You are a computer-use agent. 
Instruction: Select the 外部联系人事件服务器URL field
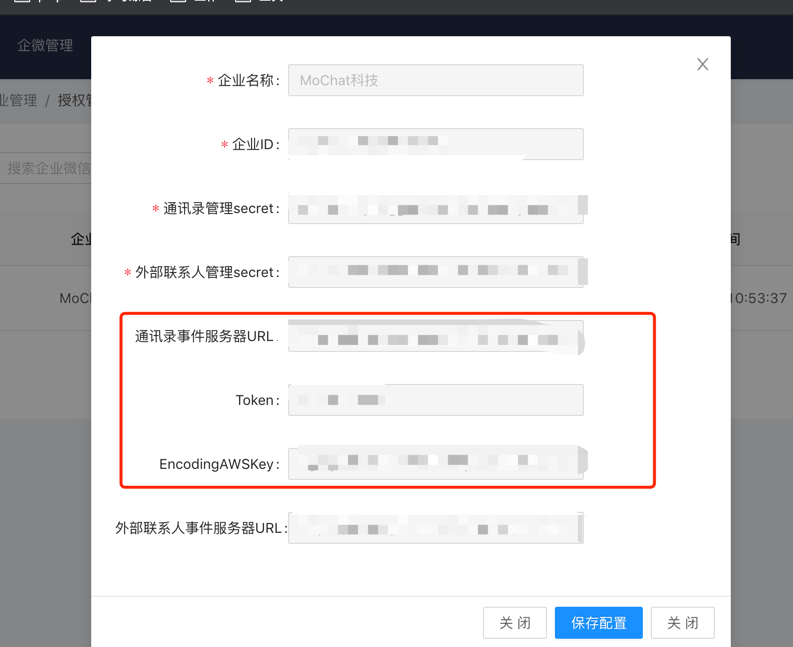pos(435,527)
